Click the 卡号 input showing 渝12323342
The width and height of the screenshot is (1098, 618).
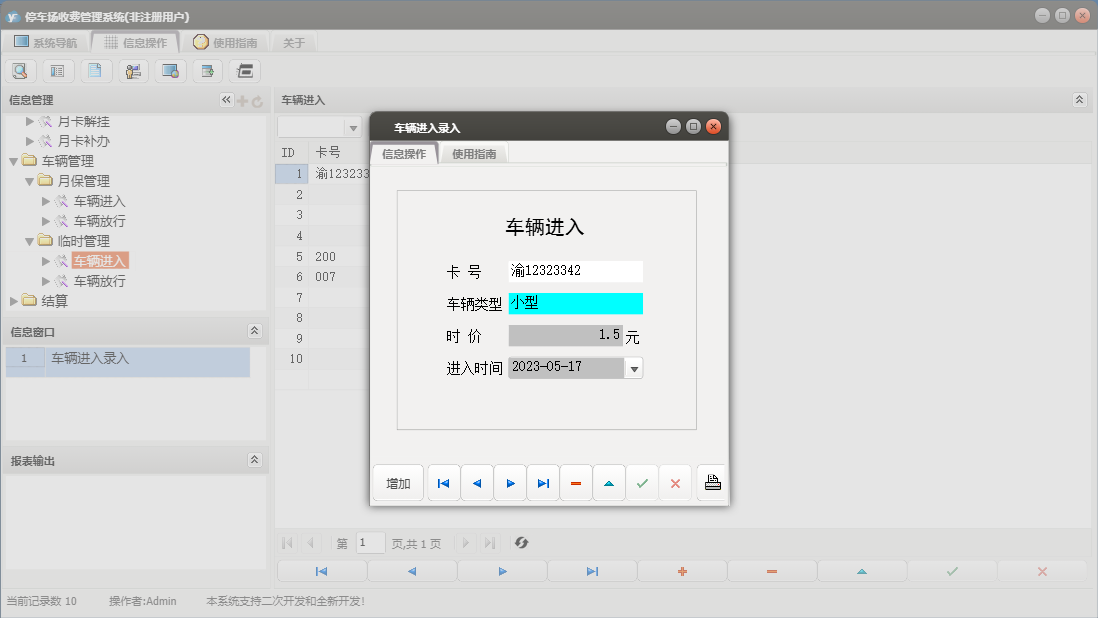click(x=575, y=270)
